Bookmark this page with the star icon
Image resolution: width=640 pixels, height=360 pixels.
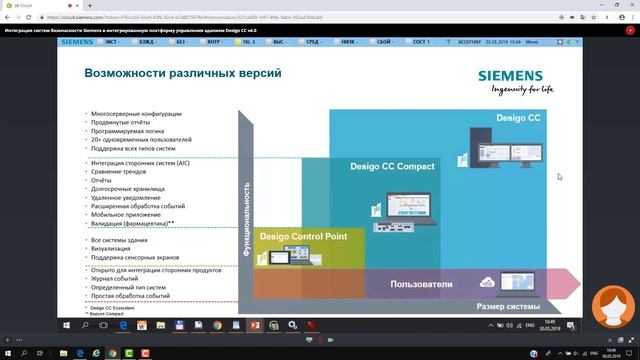[x=594, y=18]
